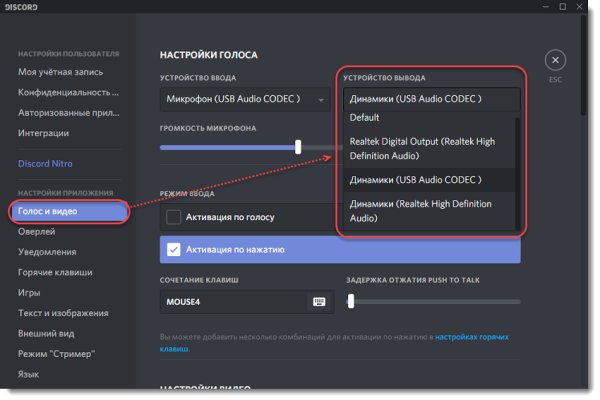Open Горячие клавиши settings
600x400 pixels.
[55, 272]
